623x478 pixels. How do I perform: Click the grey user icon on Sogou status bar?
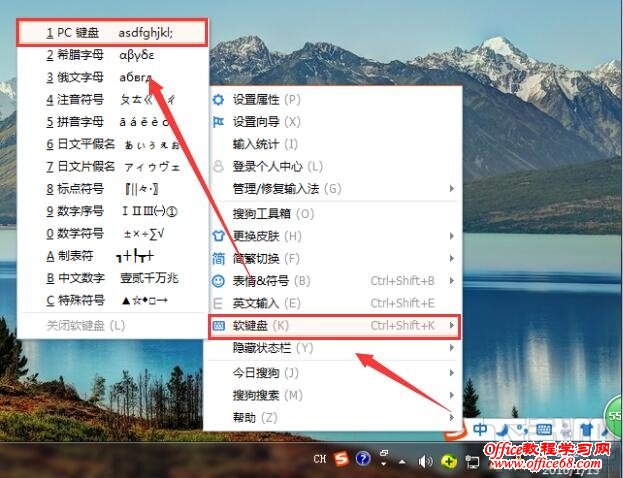pos(566,430)
